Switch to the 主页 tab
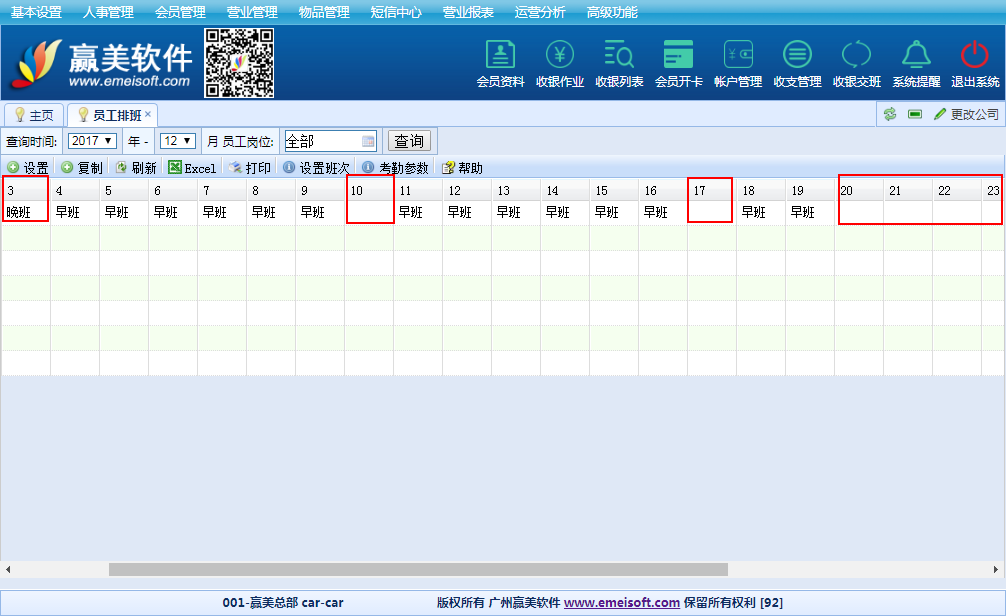Image resolution: width=1006 pixels, height=616 pixels. tap(34, 115)
